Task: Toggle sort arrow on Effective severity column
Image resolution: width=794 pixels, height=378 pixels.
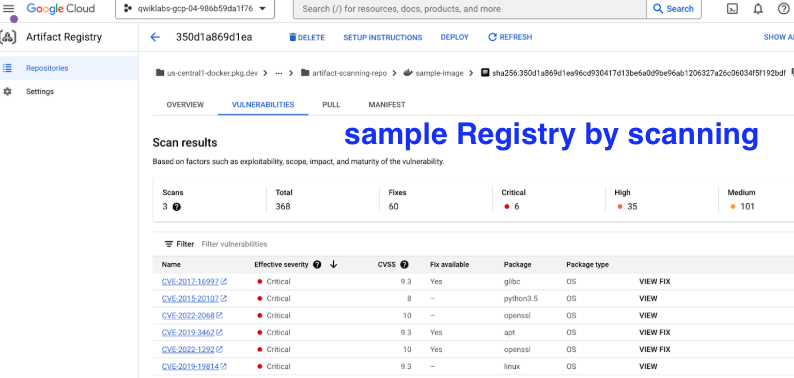Action: (333, 264)
